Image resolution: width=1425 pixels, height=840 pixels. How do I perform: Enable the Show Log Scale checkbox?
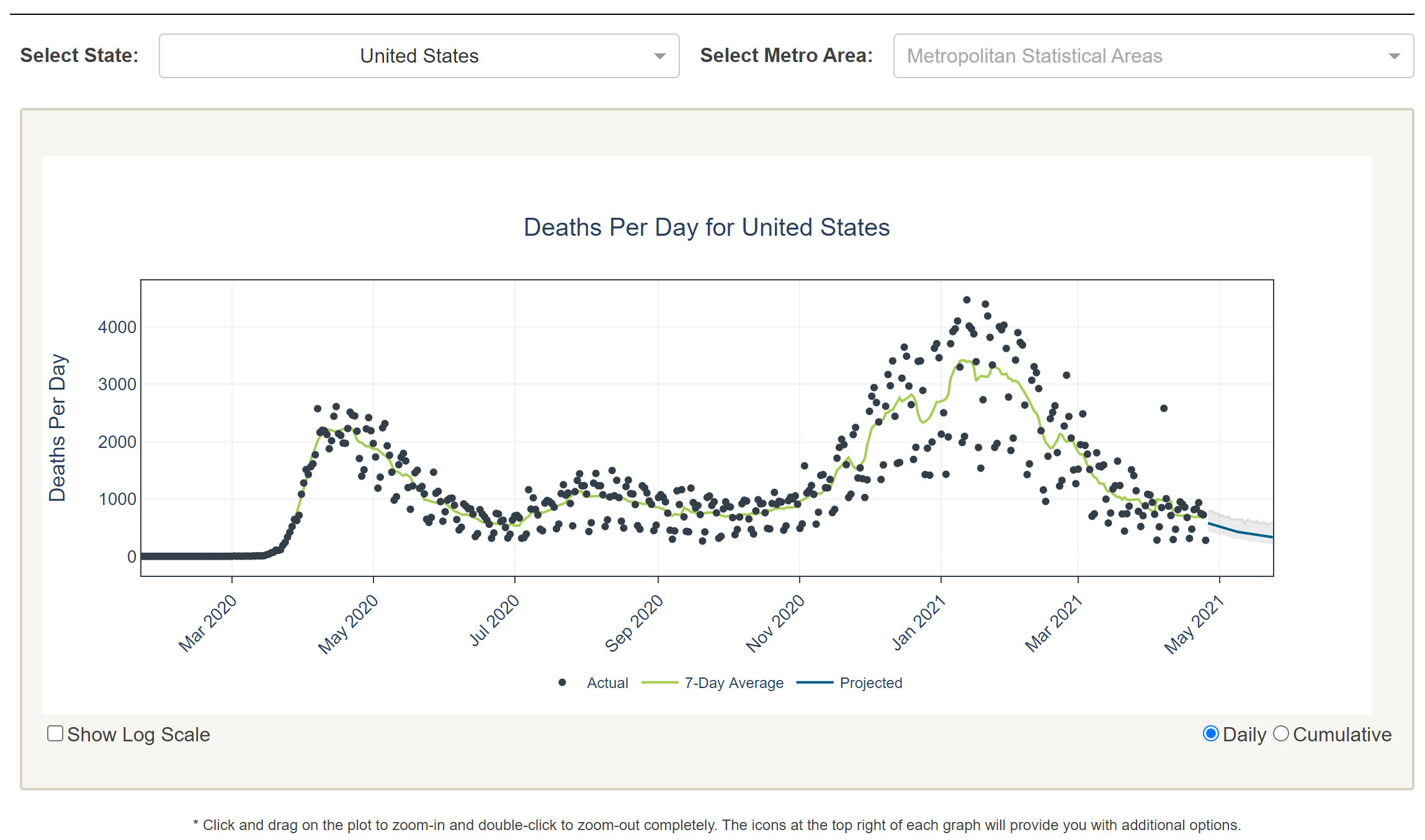[x=55, y=733]
